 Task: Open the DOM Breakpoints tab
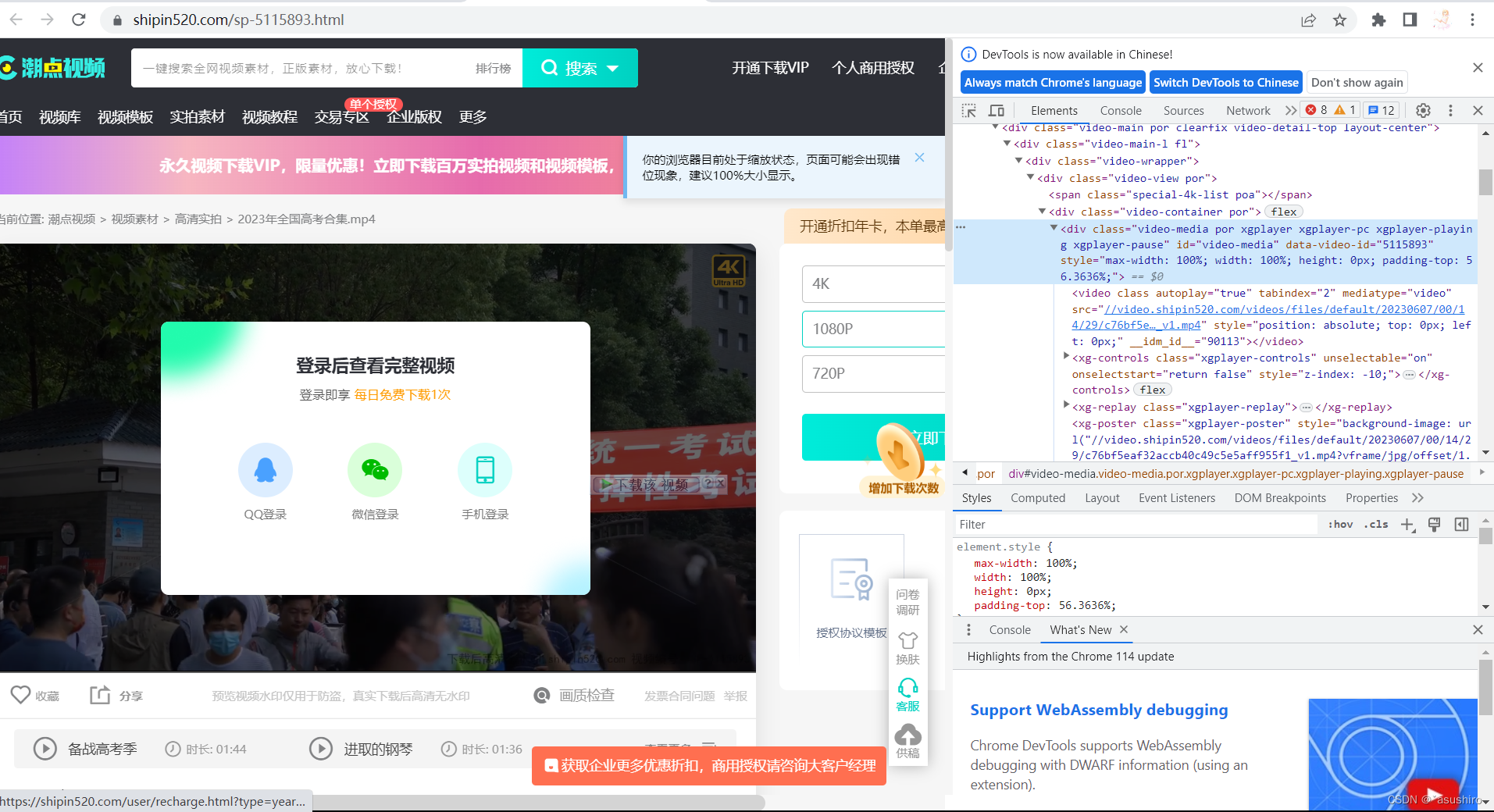[x=1280, y=498]
